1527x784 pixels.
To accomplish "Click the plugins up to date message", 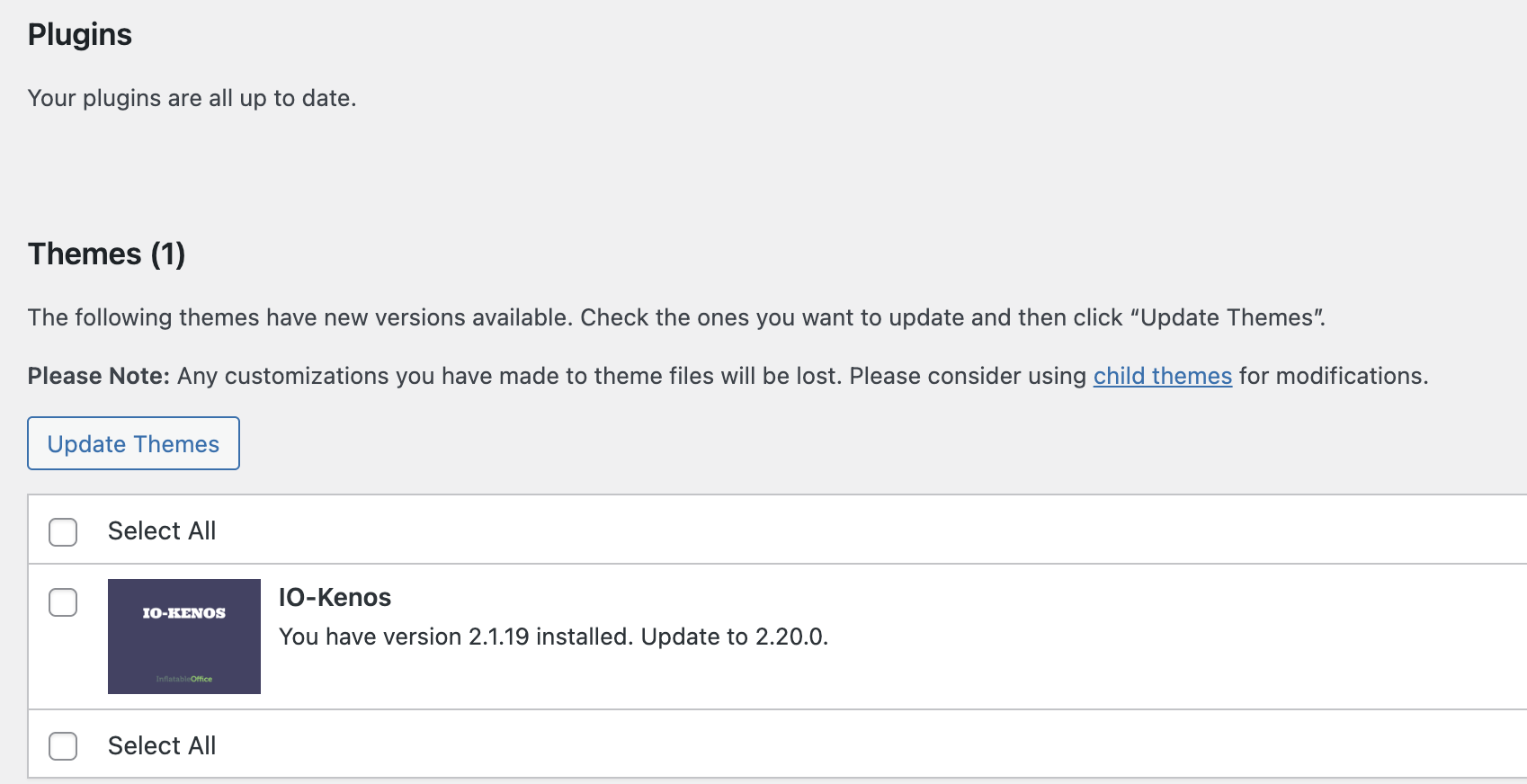I will (x=192, y=98).
